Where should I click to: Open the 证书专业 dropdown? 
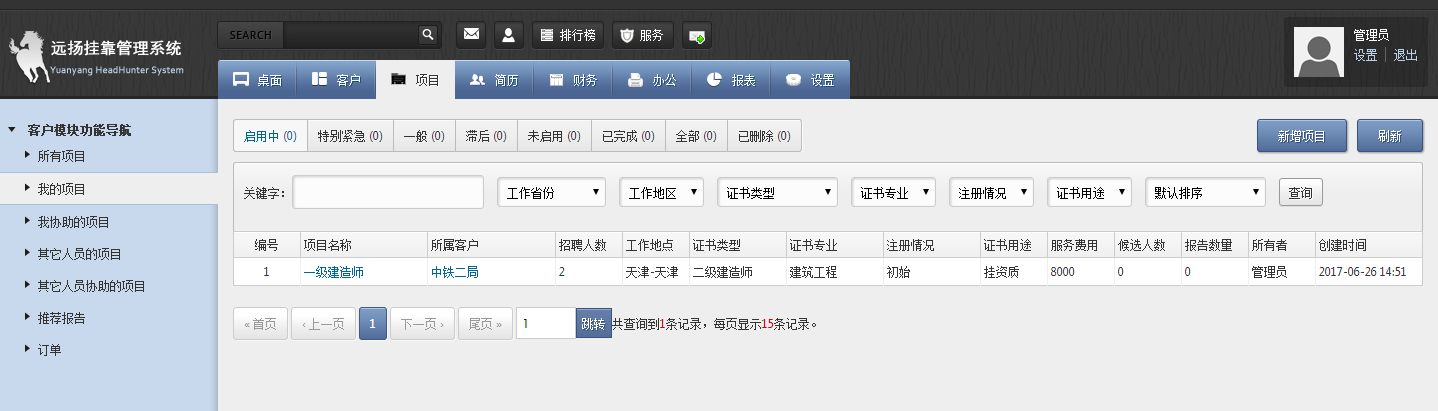tap(893, 192)
